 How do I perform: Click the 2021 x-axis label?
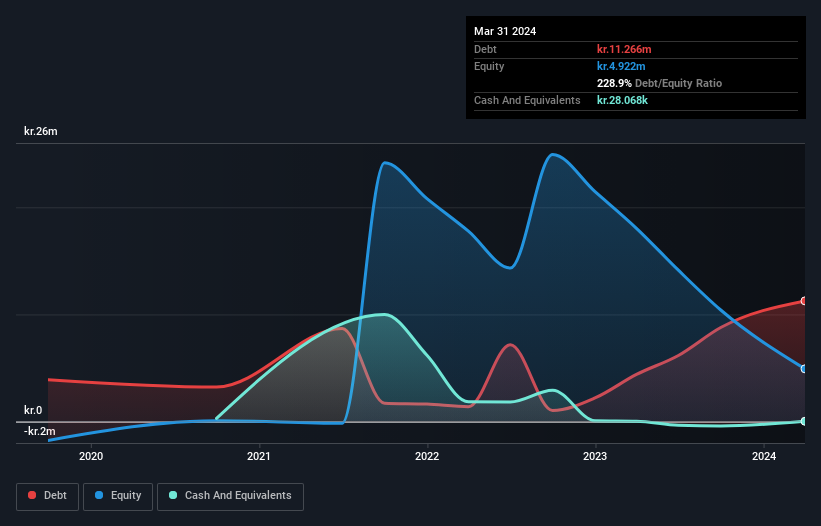[x=259, y=456]
